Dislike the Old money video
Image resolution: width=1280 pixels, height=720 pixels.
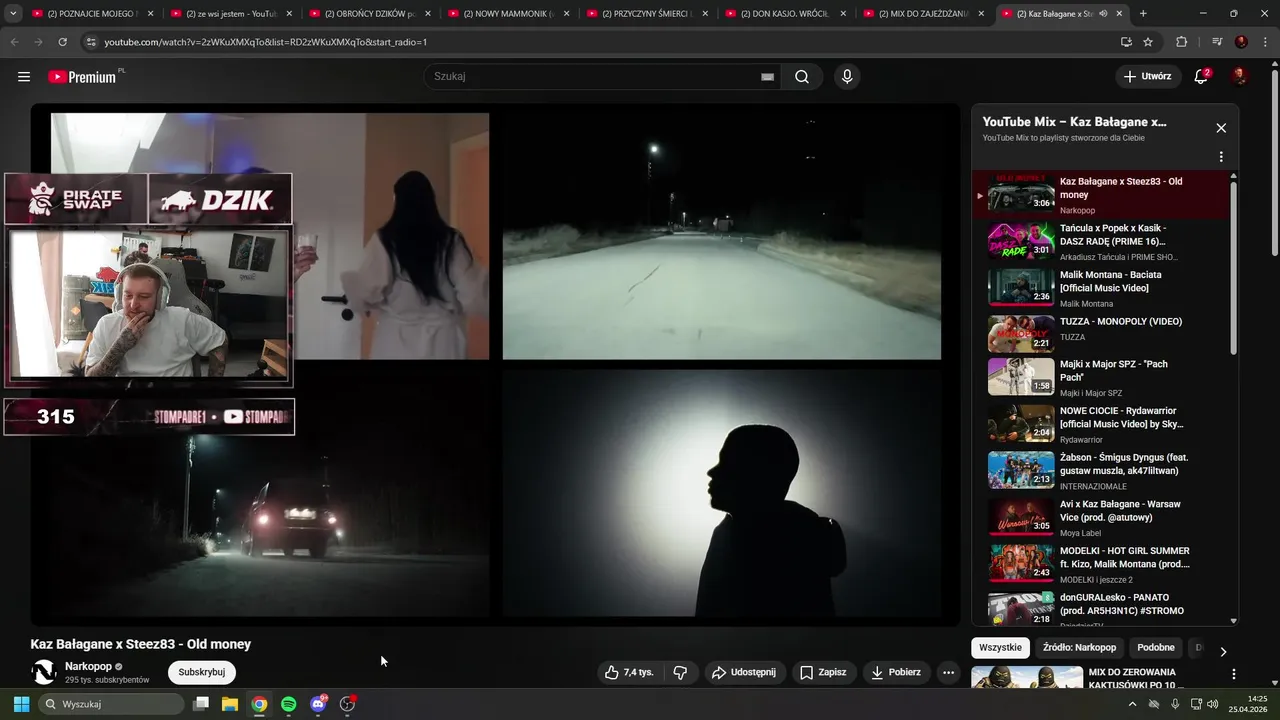[x=680, y=673]
